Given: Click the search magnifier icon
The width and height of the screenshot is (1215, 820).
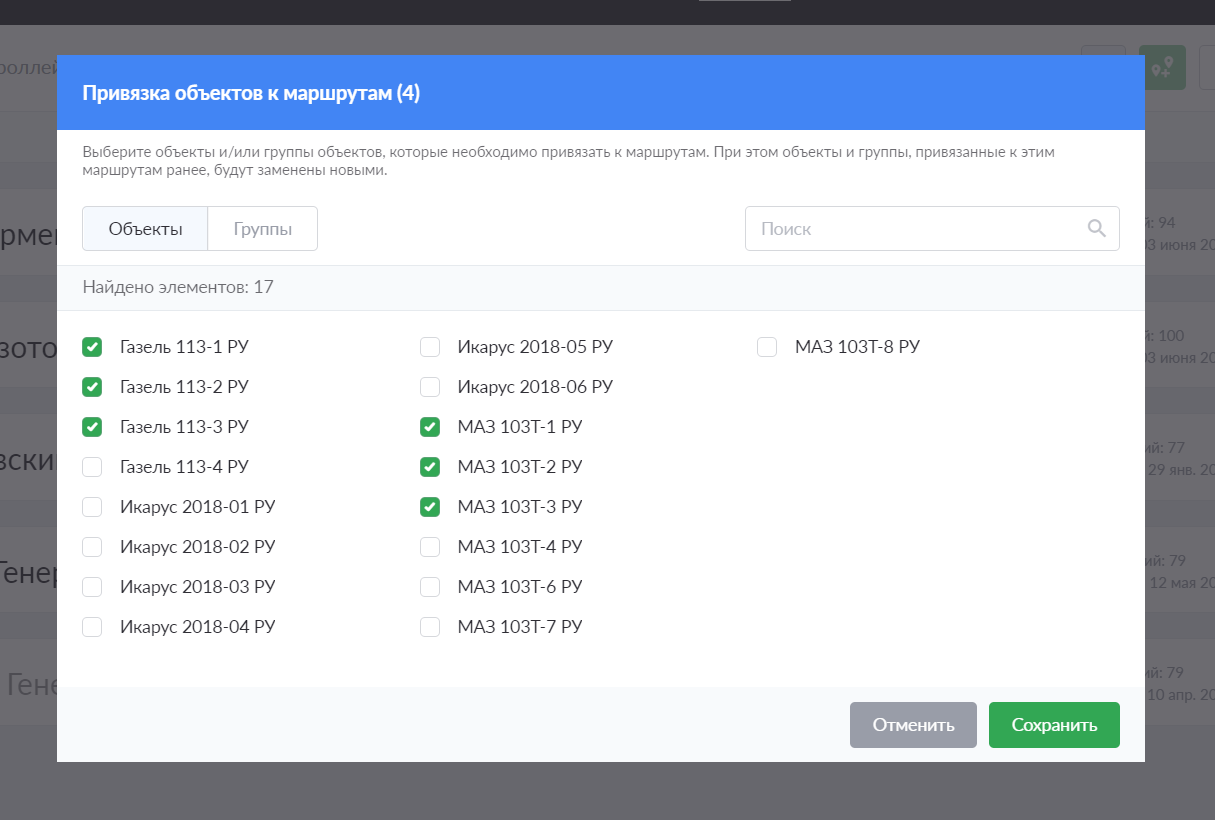Looking at the screenshot, I should (1097, 228).
